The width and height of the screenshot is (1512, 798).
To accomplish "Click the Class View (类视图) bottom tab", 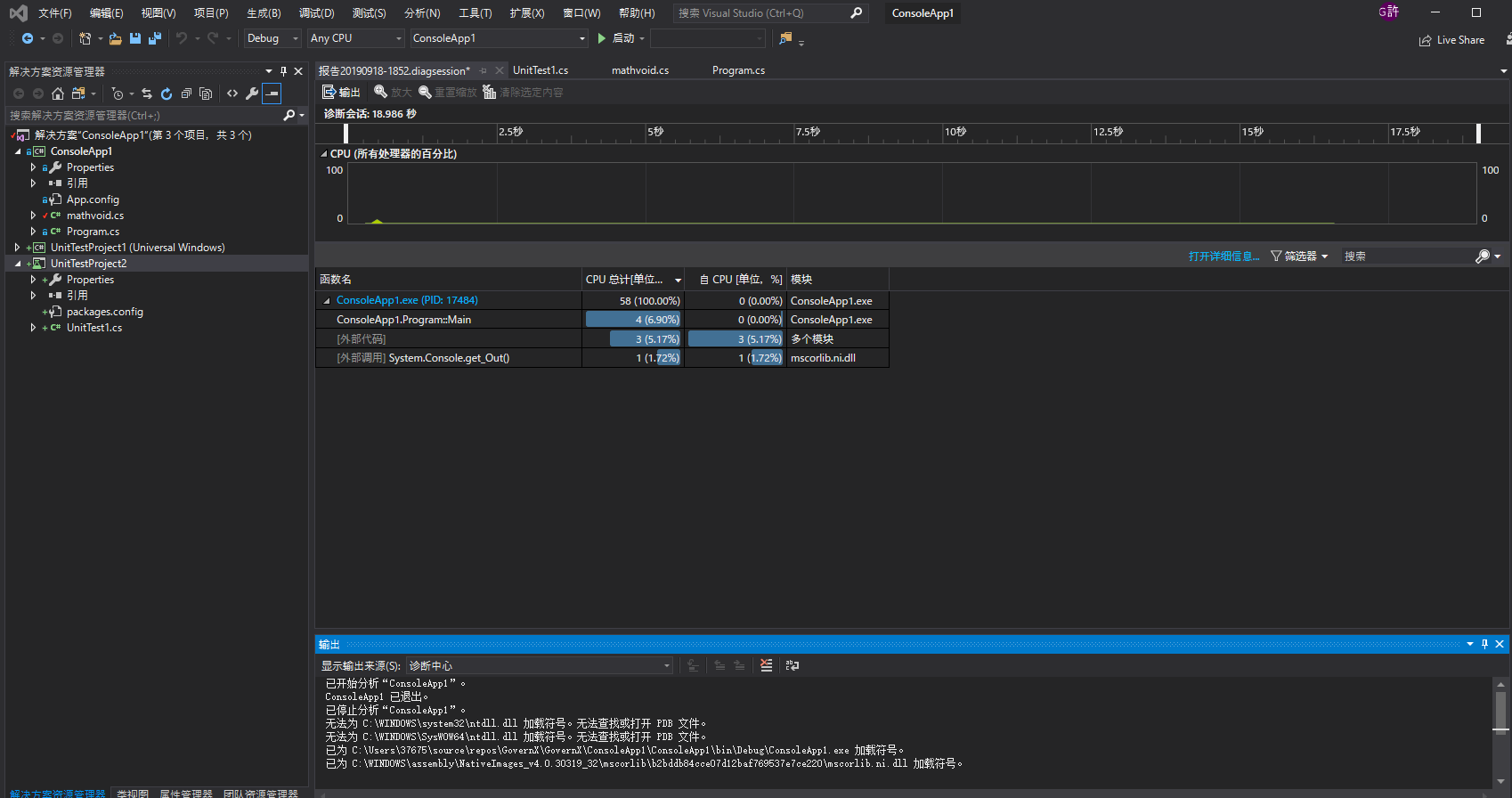I will [133, 793].
